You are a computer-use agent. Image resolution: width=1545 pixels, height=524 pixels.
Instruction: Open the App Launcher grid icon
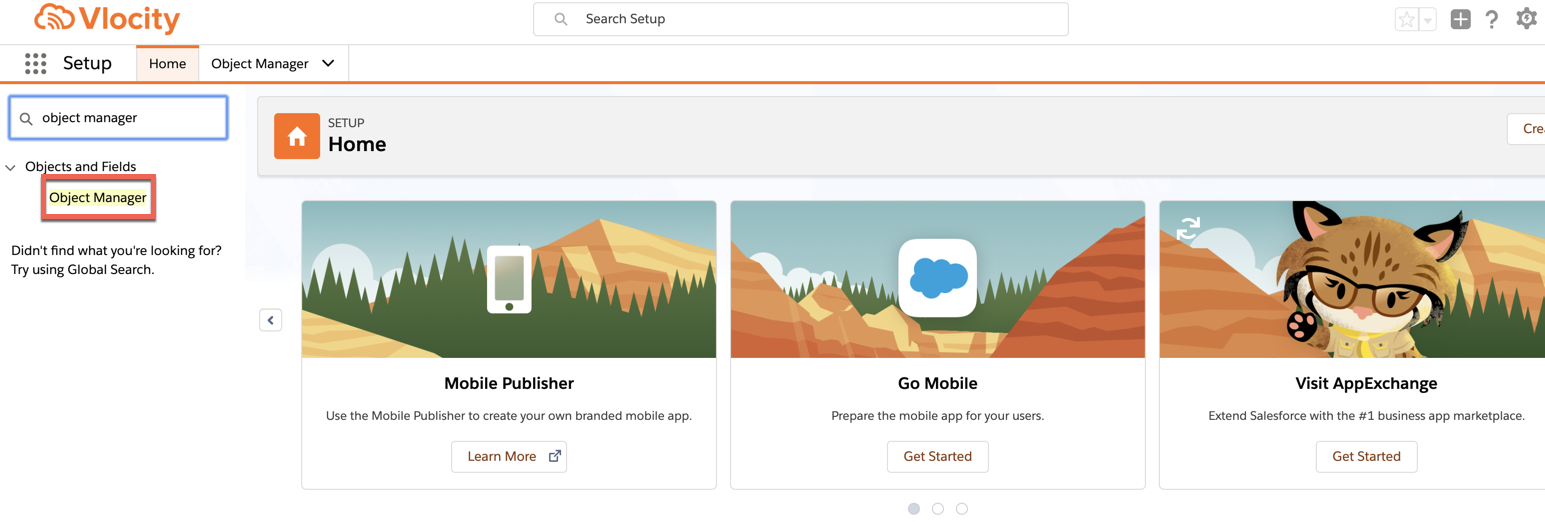pos(36,63)
